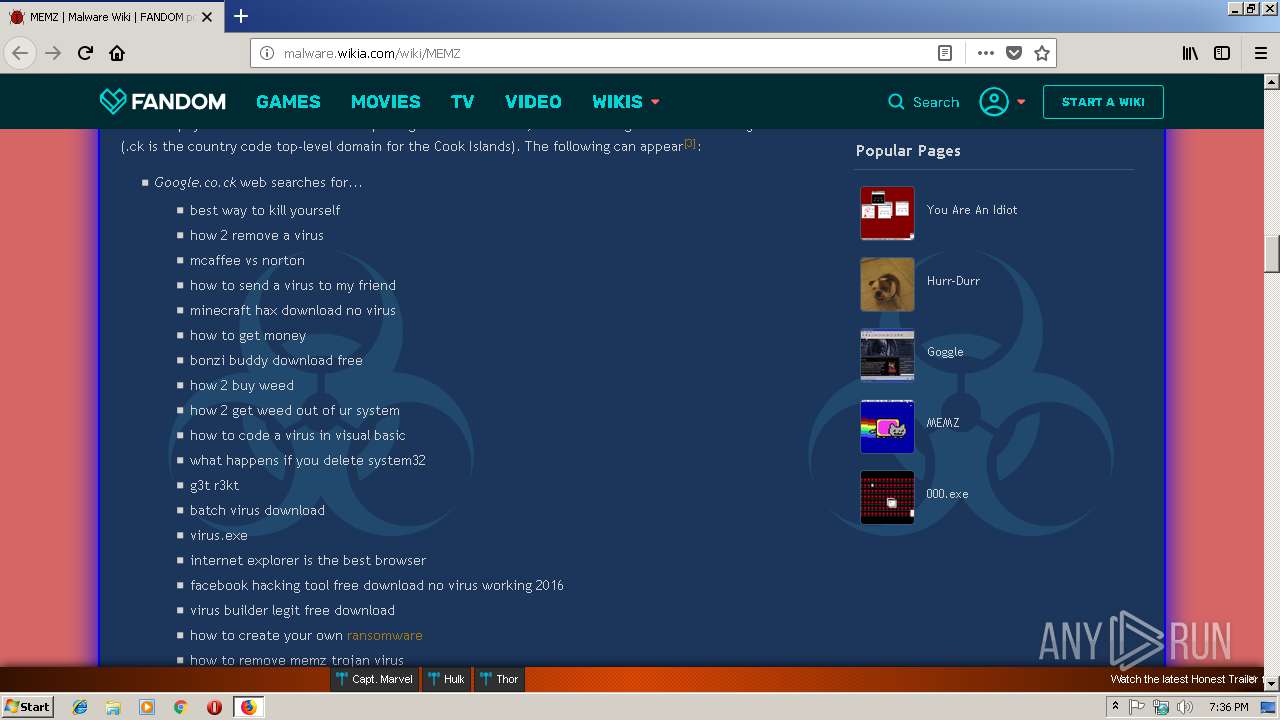Click 'what happens if you delete system32' item

point(308,460)
